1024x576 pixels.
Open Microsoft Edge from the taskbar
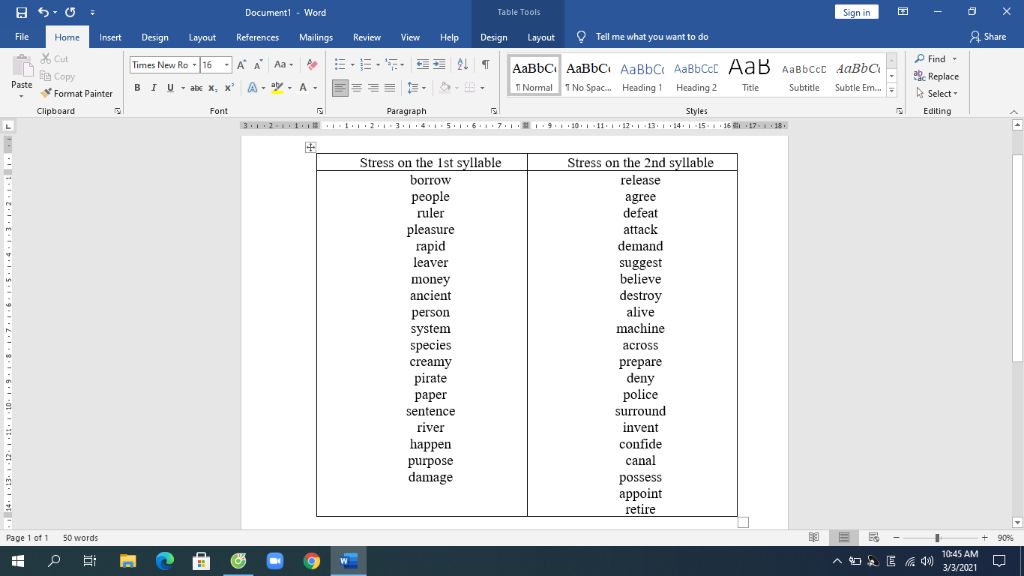pos(165,561)
